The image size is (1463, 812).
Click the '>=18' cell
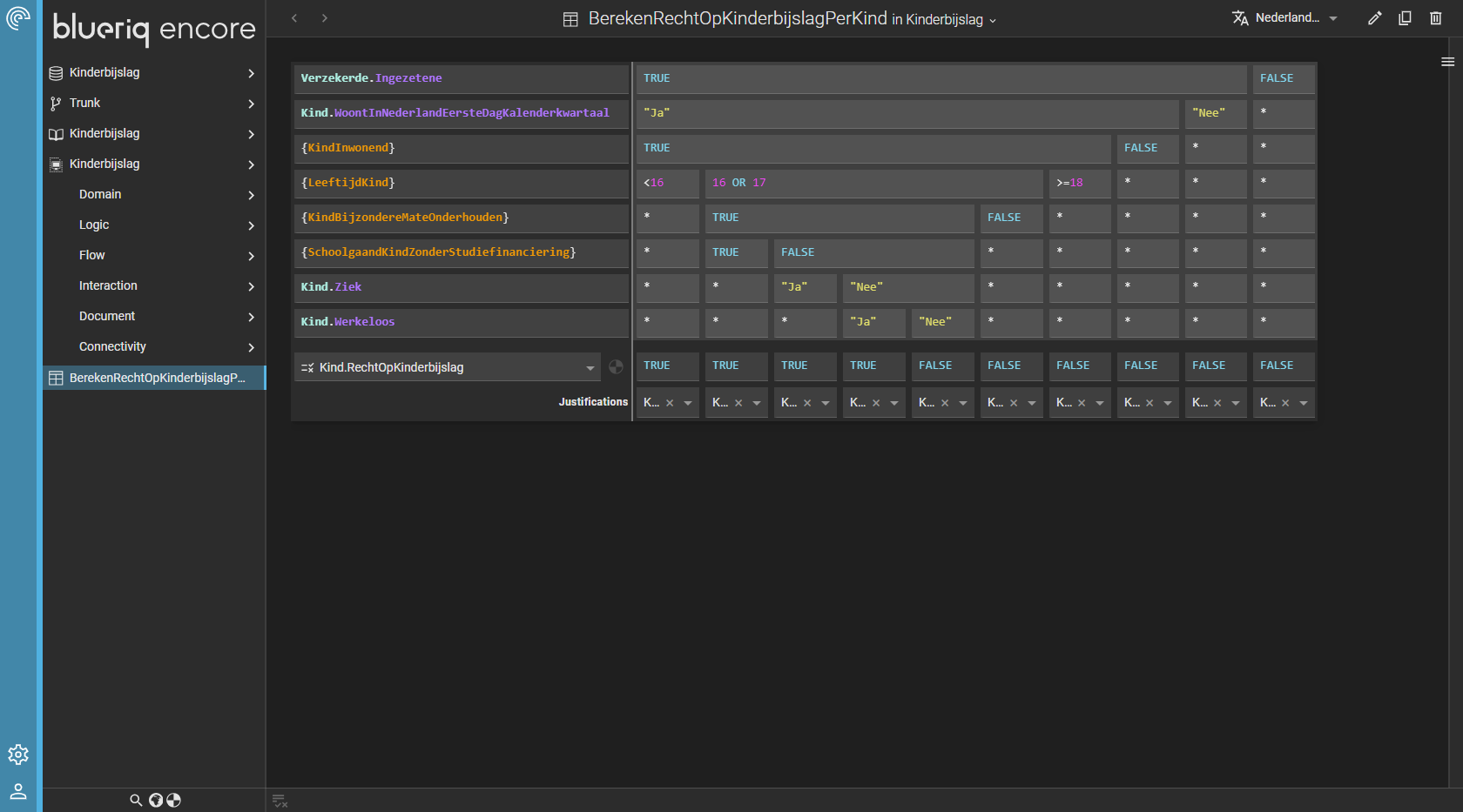[x=1080, y=183]
